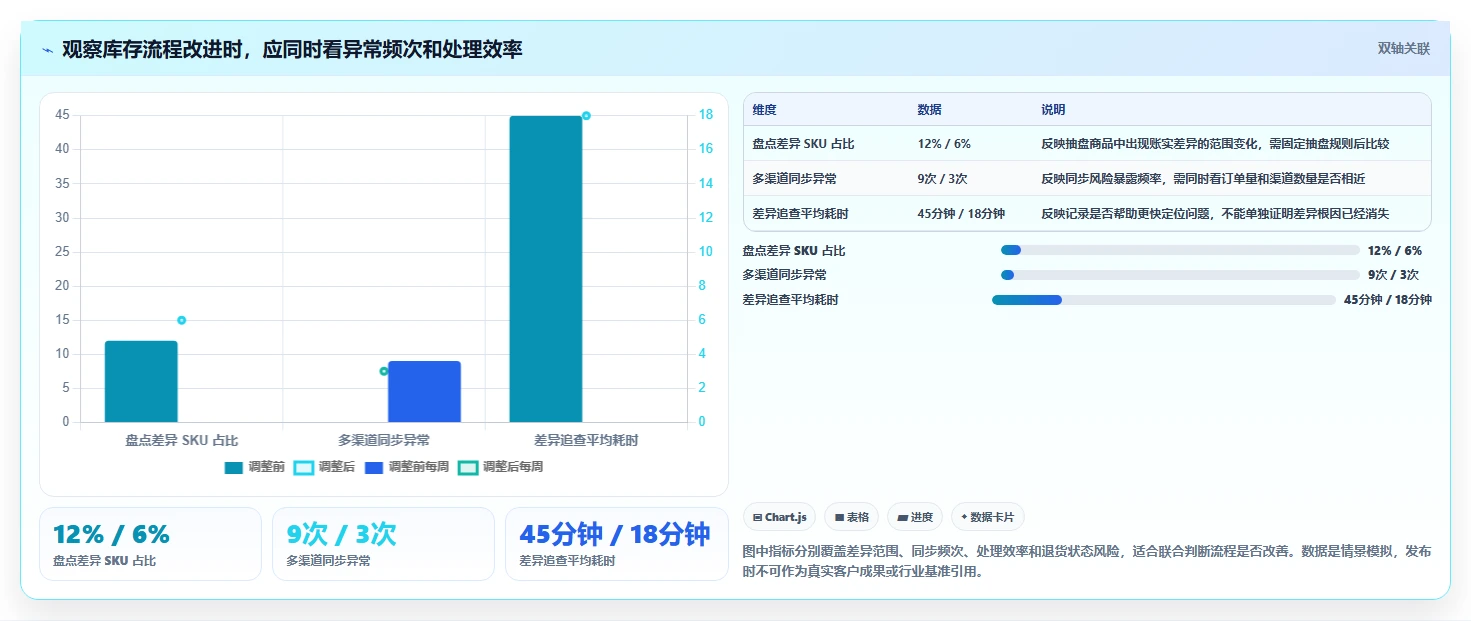This screenshot has width=1471, height=621.
Task: Click the lightning icon beside the title
Action: [x=48, y=50]
